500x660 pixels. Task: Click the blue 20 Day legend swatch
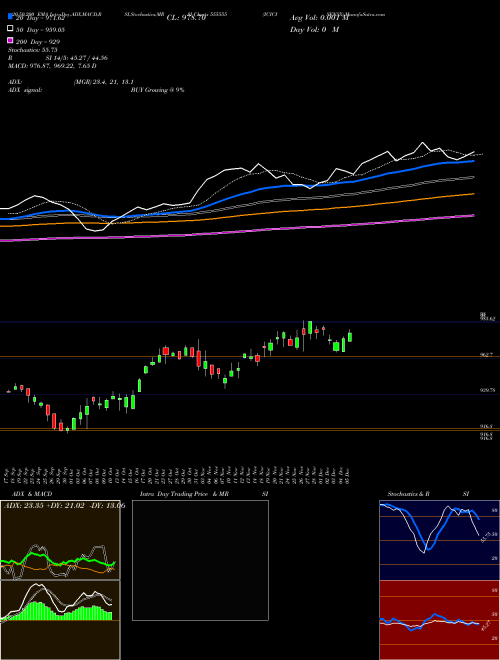pos(10,17)
